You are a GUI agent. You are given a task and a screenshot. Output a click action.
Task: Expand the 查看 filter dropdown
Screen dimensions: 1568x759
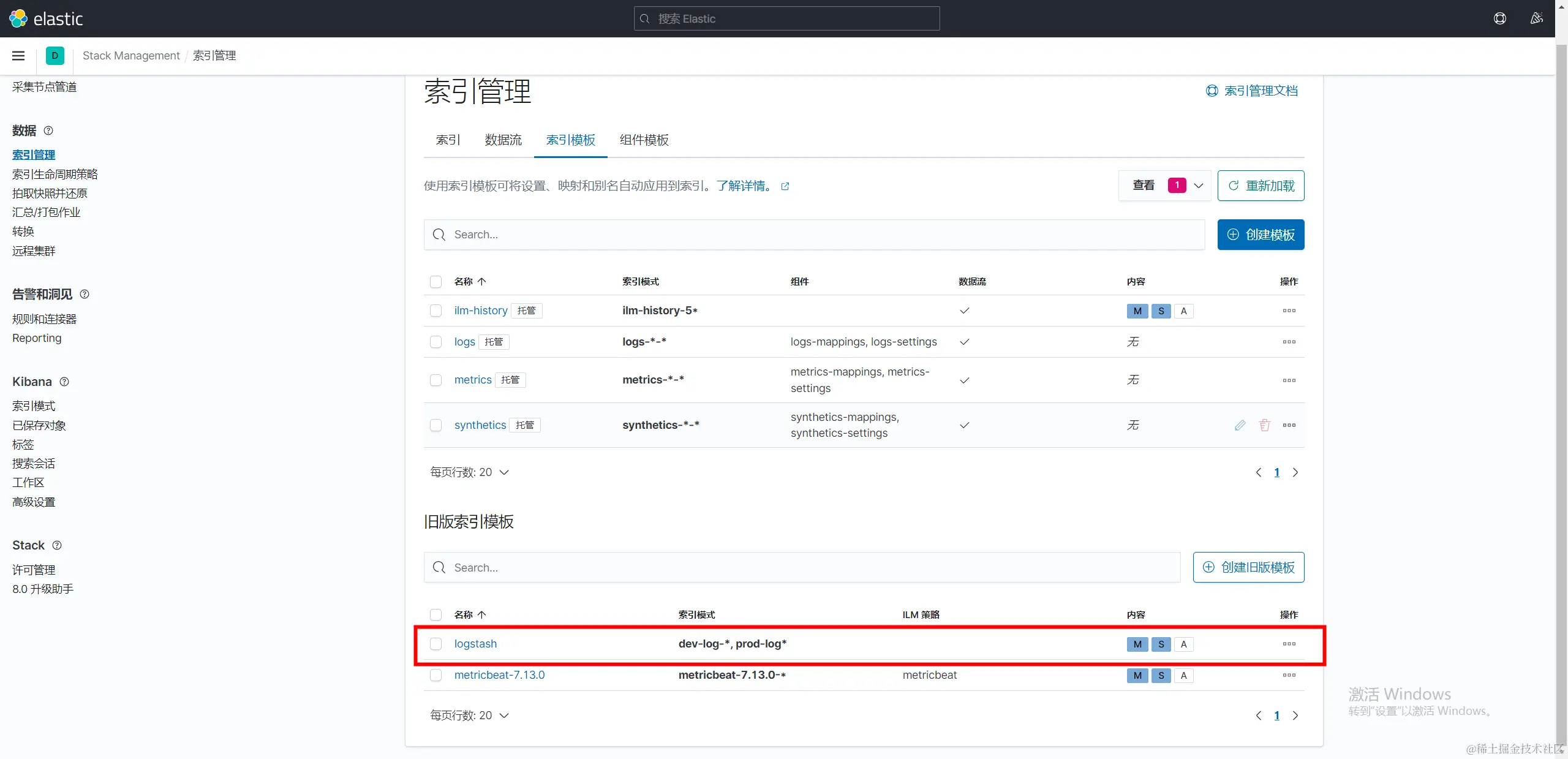point(1164,186)
